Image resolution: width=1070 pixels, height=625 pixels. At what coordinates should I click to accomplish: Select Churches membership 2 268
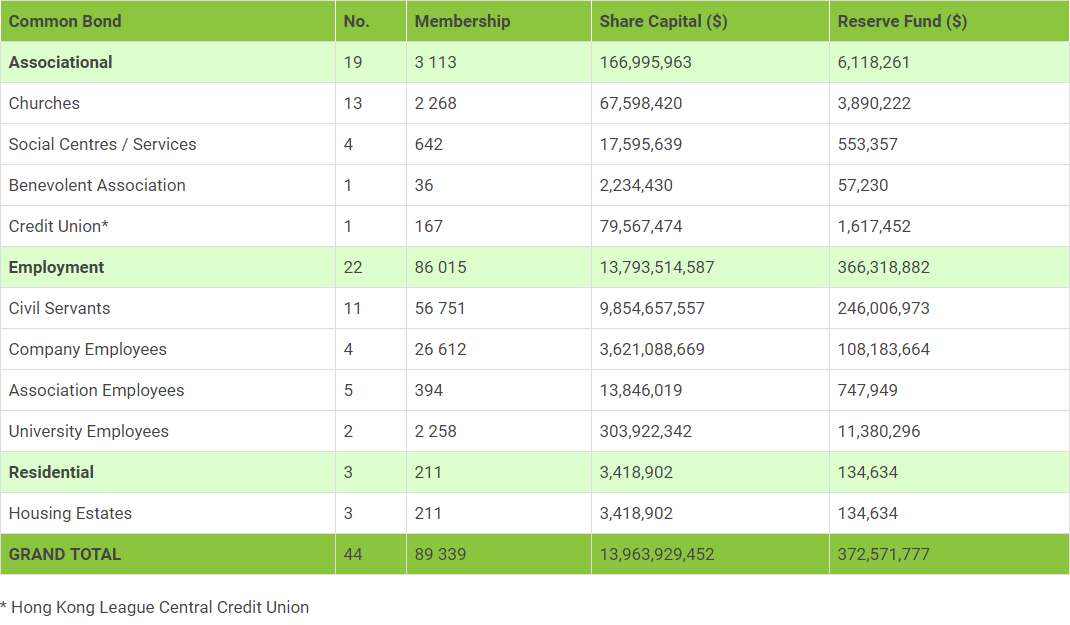coord(435,103)
